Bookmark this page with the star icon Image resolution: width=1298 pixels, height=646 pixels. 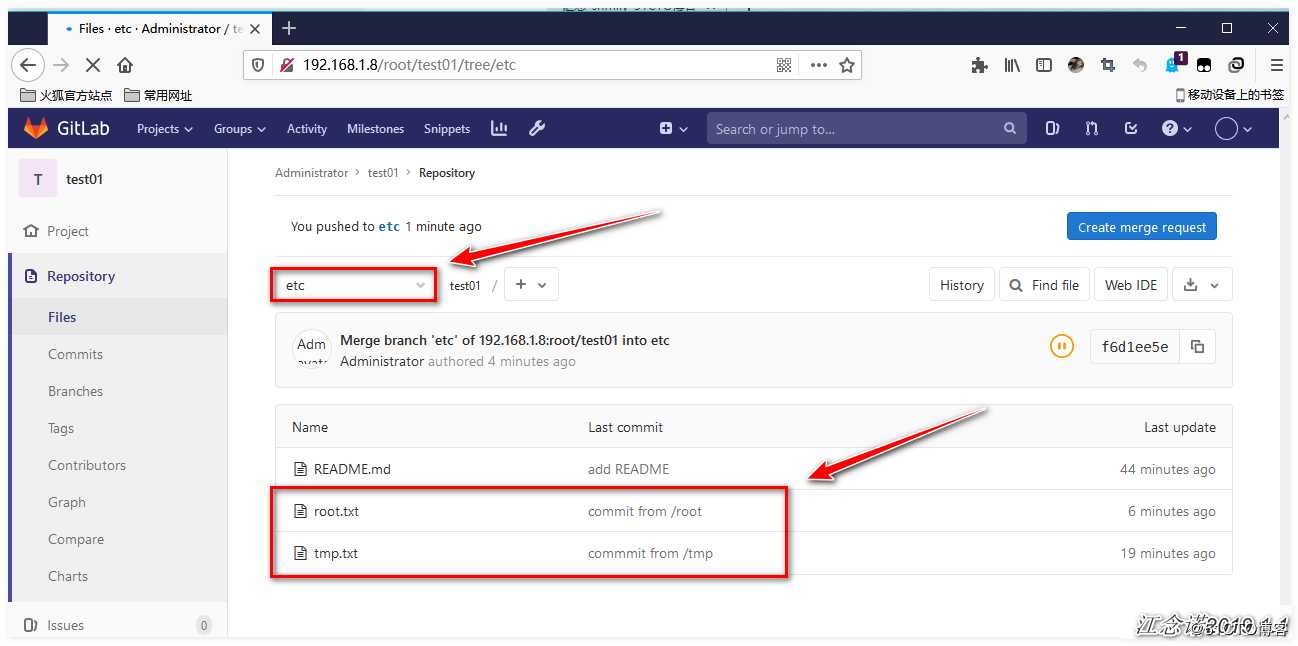[x=847, y=65]
